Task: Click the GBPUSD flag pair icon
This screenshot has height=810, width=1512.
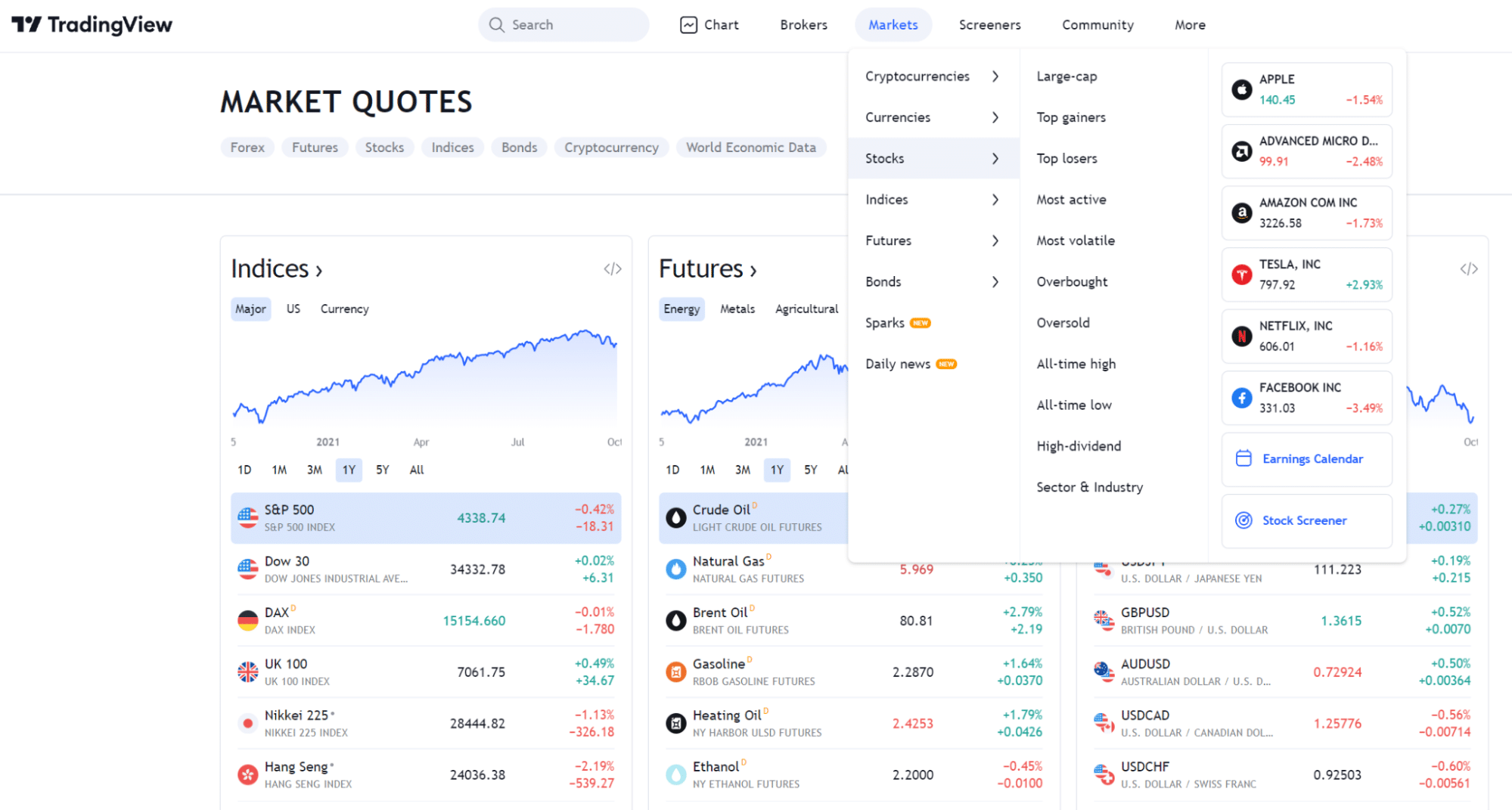Action: pos(1104,621)
